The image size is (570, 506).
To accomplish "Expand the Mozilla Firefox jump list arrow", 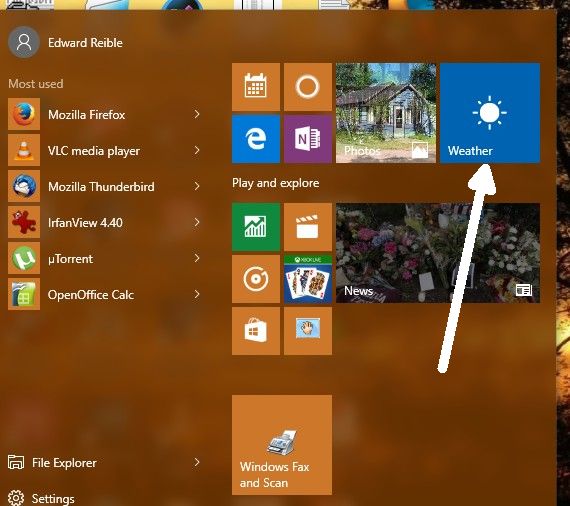I will tap(197, 114).
